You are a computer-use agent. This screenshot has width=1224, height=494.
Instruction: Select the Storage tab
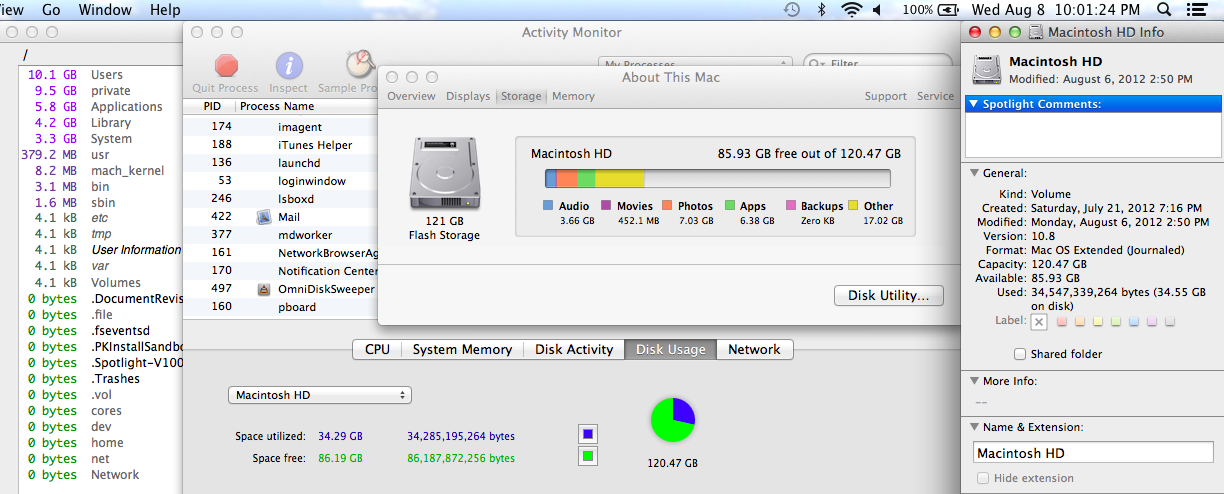(x=521, y=96)
